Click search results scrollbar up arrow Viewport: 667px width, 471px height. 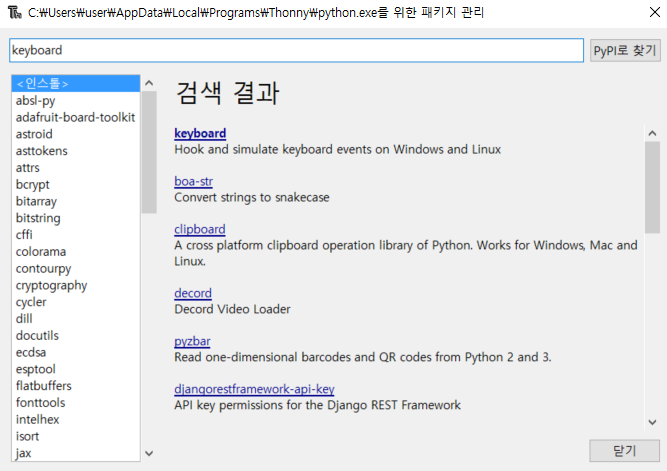[x=652, y=133]
